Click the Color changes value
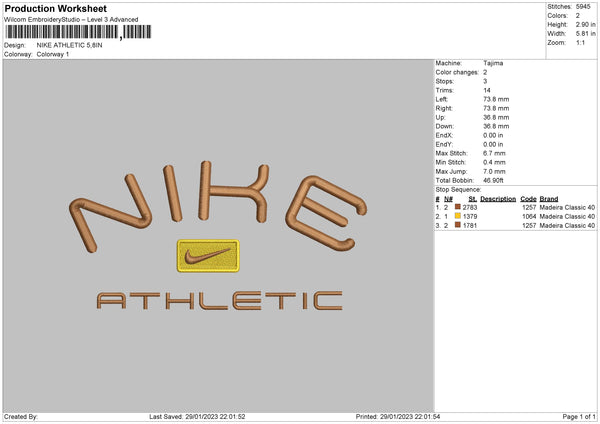 [x=485, y=72]
